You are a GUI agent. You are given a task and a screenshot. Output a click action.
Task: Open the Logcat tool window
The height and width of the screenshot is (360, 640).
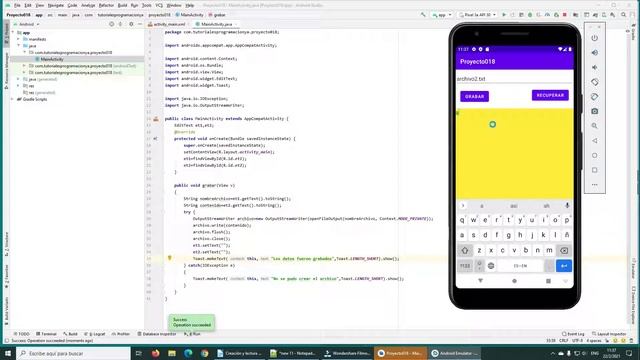point(95,334)
